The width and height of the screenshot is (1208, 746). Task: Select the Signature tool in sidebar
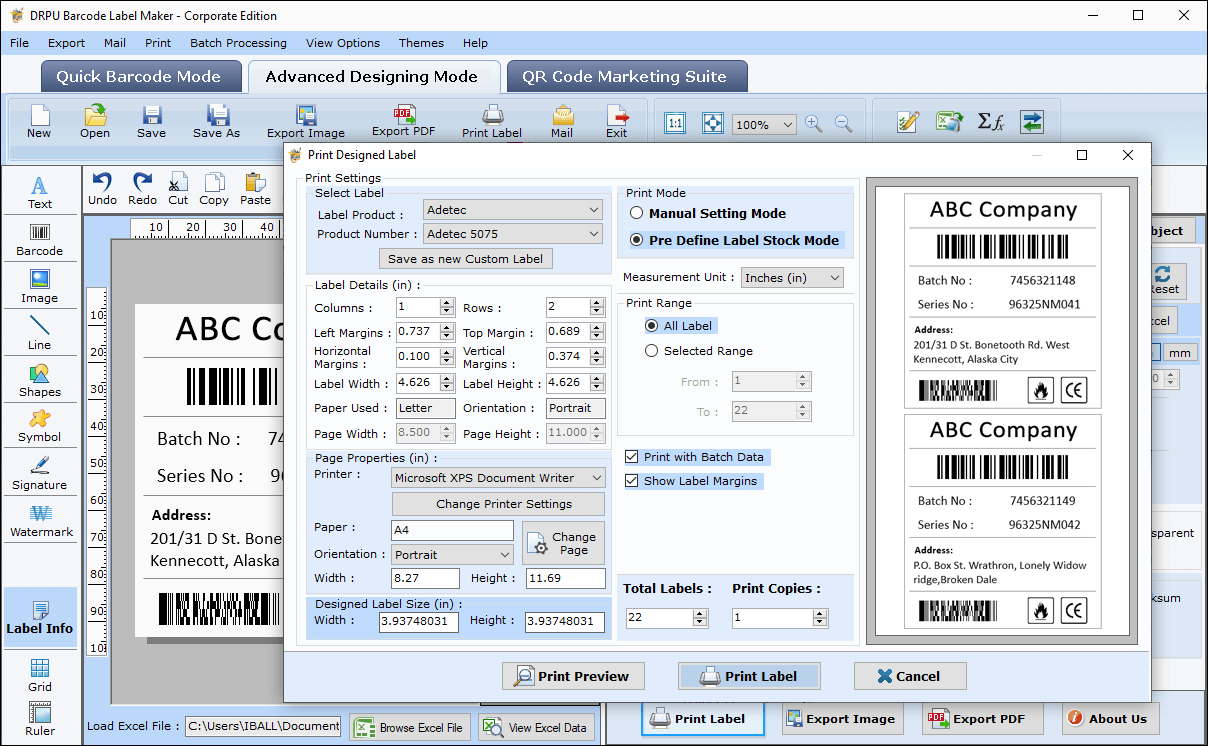(x=40, y=473)
